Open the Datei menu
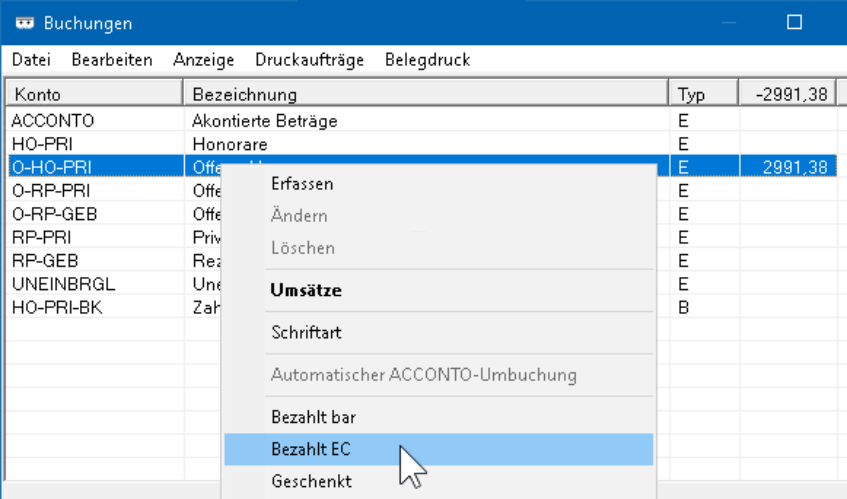This screenshot has height=499, width=847. (x=31, y=59)
